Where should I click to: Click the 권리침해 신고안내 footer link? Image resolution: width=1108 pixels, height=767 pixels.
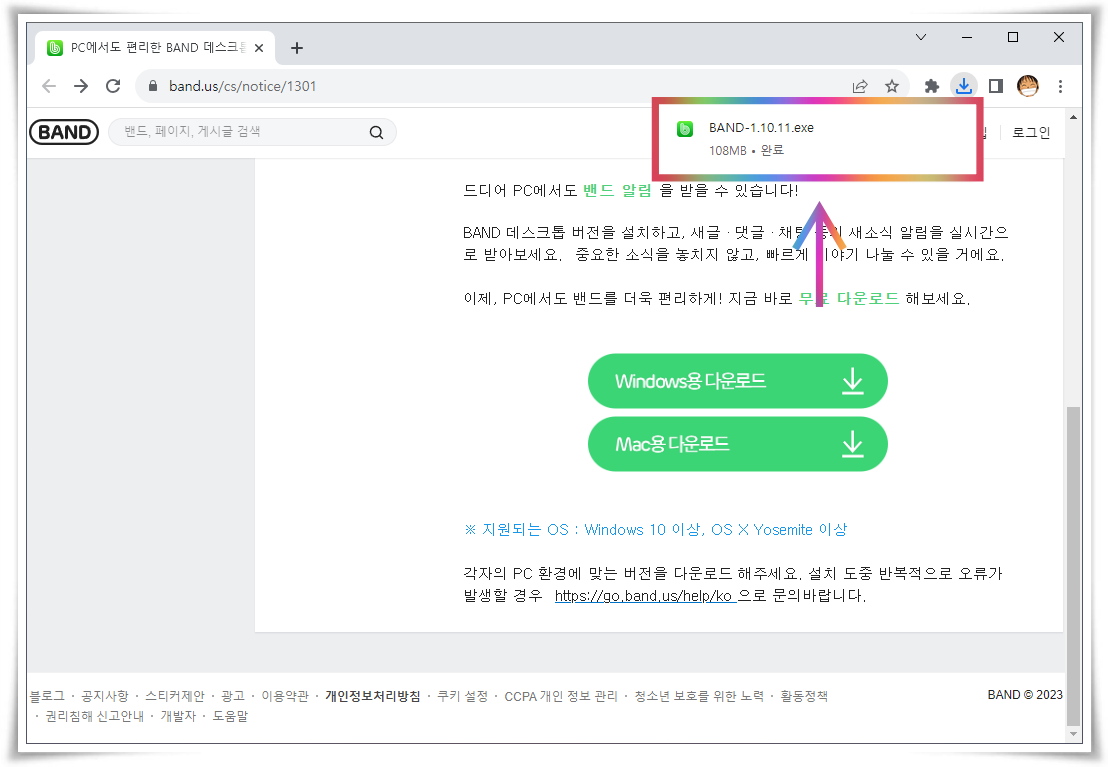coord(95,716)
